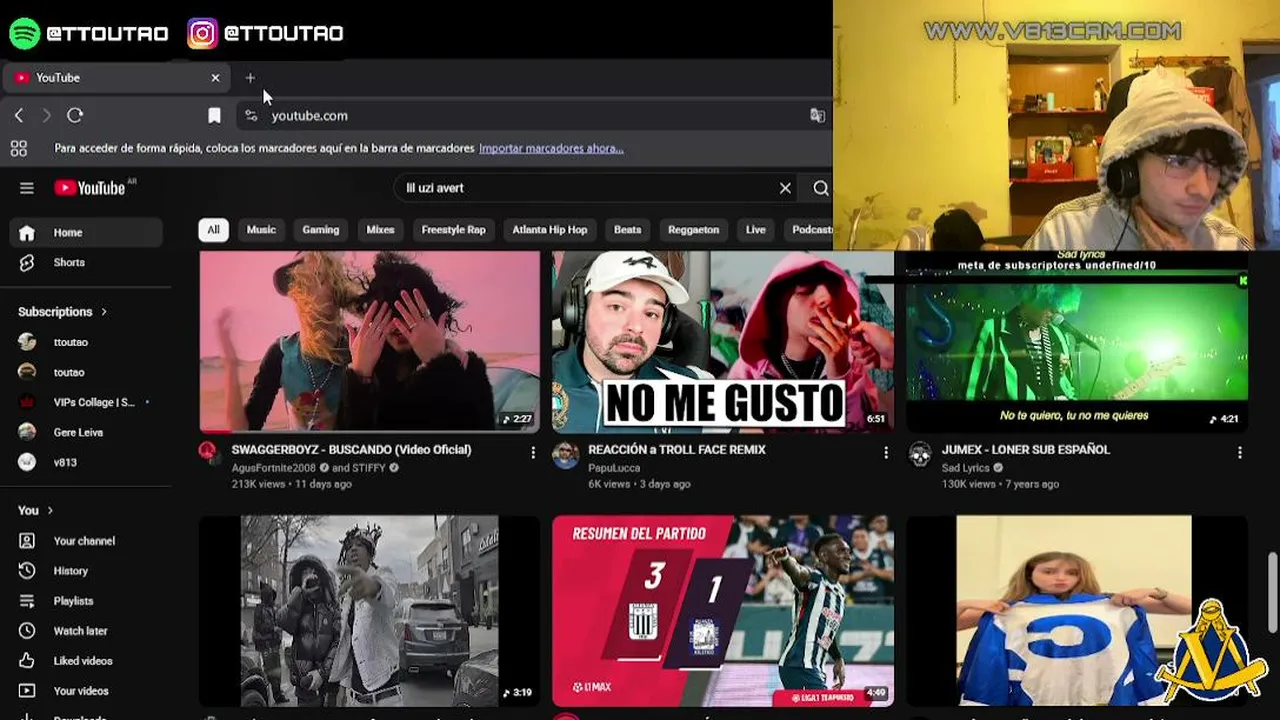This screenshot has width=1280, height=720.
Task: Open a new browser tab with plus
Action: click(x=250, y=78)
